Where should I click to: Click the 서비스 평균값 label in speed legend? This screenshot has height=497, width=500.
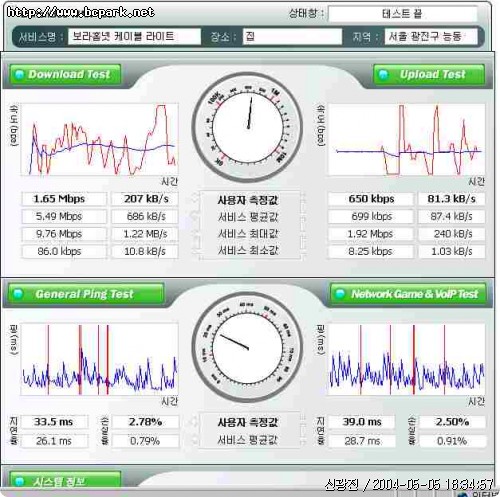point(247,217)
